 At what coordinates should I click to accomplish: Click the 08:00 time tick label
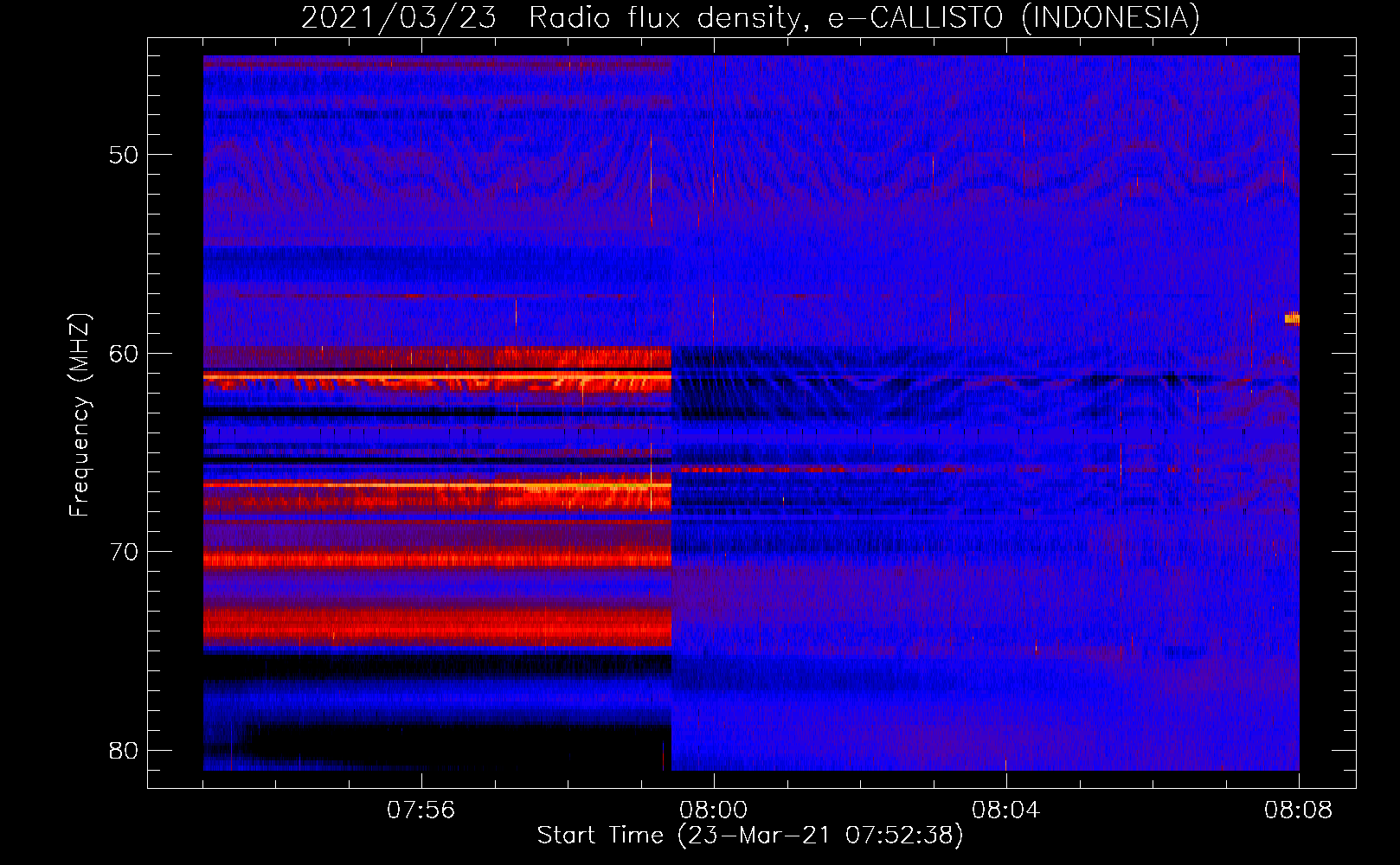713,811
